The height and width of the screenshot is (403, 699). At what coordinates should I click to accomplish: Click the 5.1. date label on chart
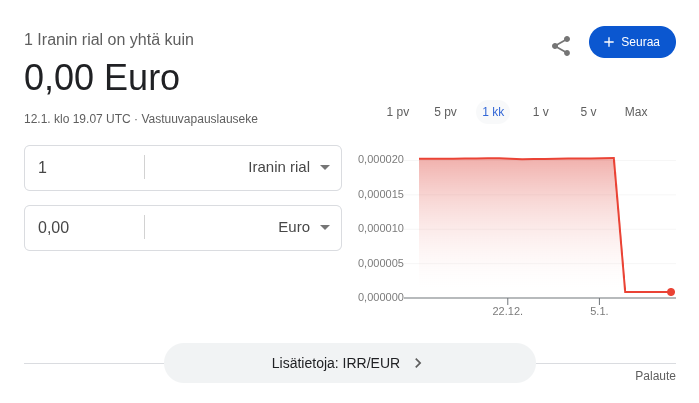coord(599,311)
